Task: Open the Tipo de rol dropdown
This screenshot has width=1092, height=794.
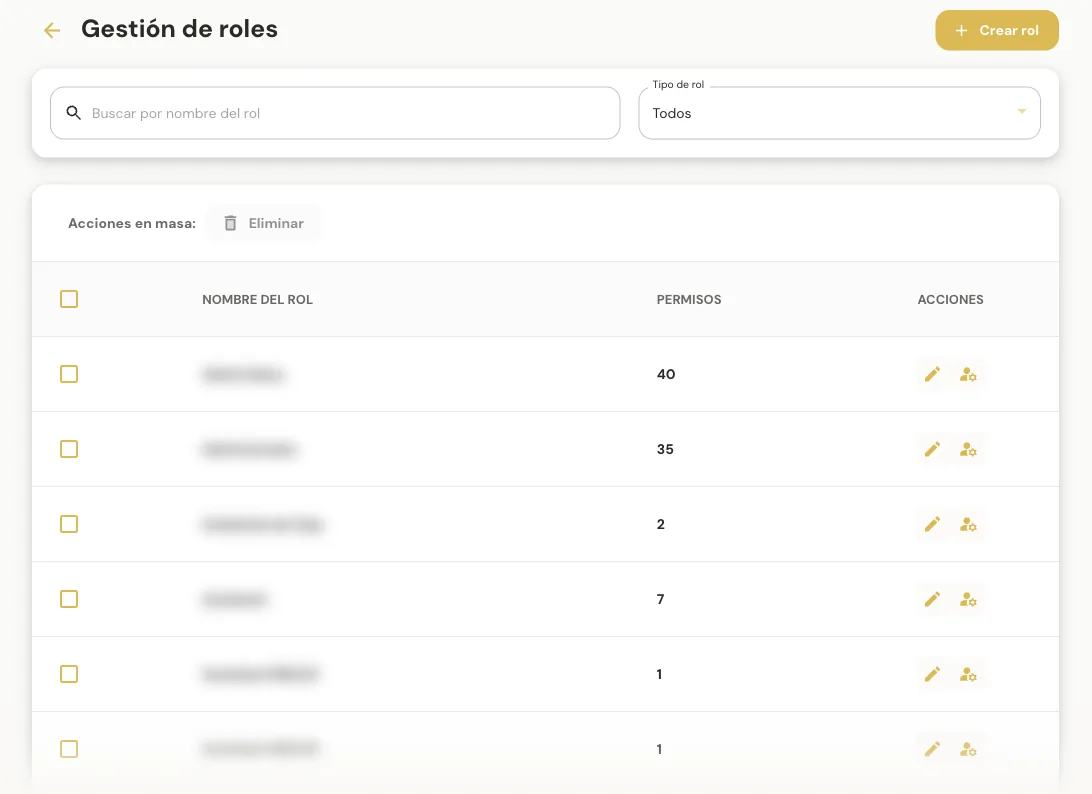Action: [x=839, y=113]
